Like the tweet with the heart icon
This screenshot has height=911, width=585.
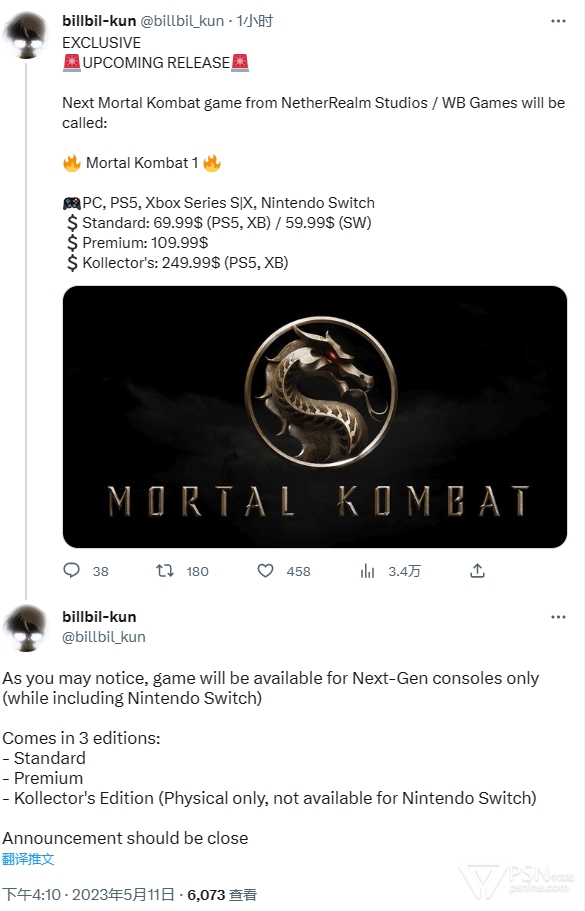[x=265, y=571]
